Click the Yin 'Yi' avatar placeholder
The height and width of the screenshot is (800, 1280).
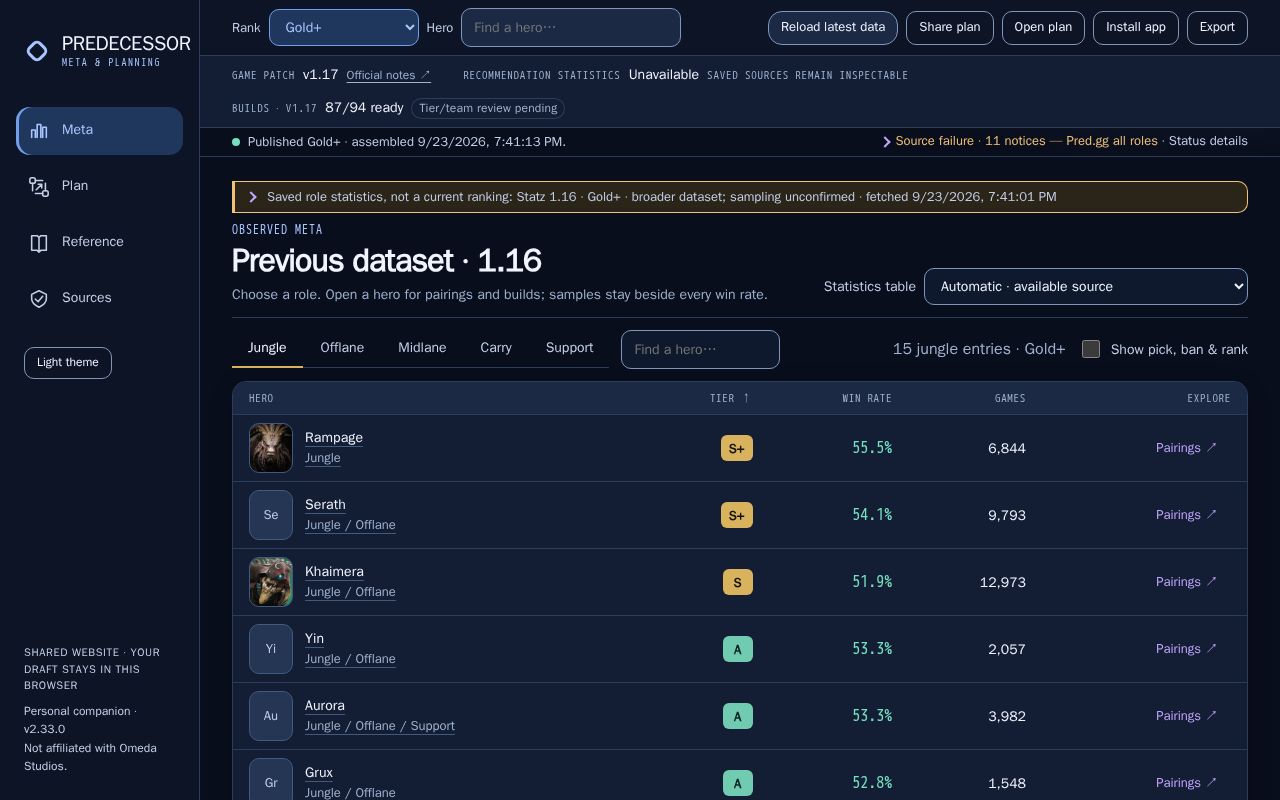click(271, 649)
